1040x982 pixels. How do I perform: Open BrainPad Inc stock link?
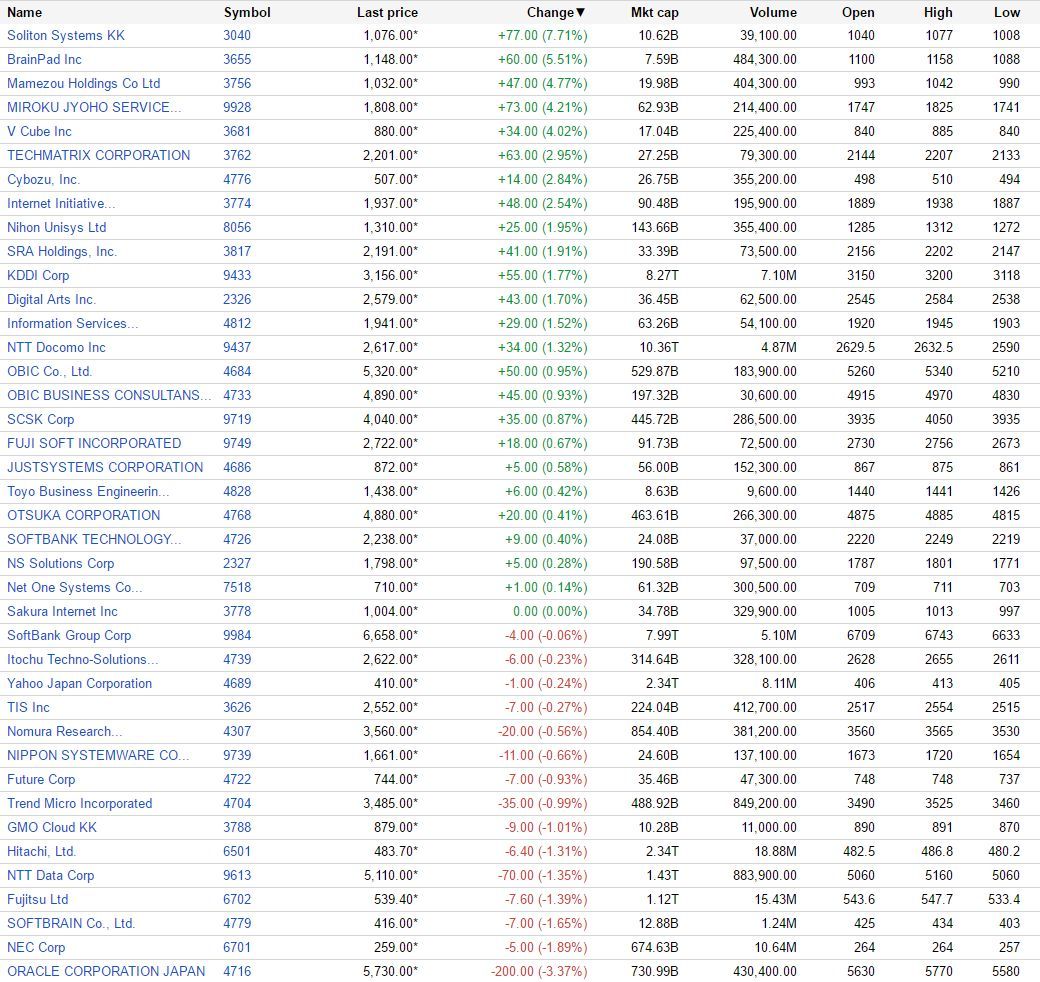click(x=44, y=60)
